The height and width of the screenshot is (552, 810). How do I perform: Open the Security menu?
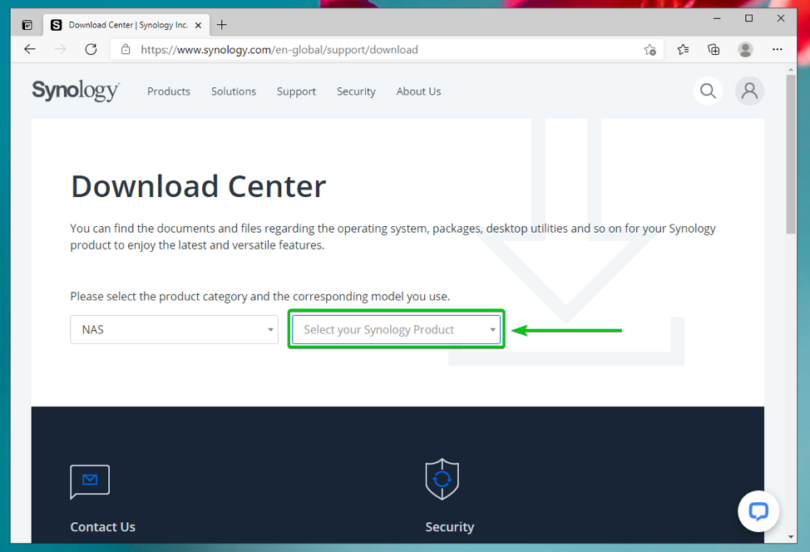(356, 91)
